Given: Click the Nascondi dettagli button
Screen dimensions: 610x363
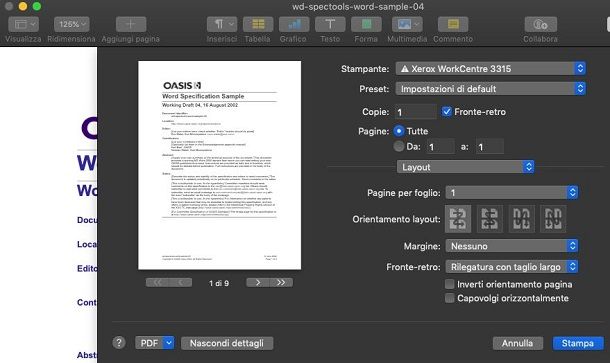Looking at the screenshot, I should 227,343.
